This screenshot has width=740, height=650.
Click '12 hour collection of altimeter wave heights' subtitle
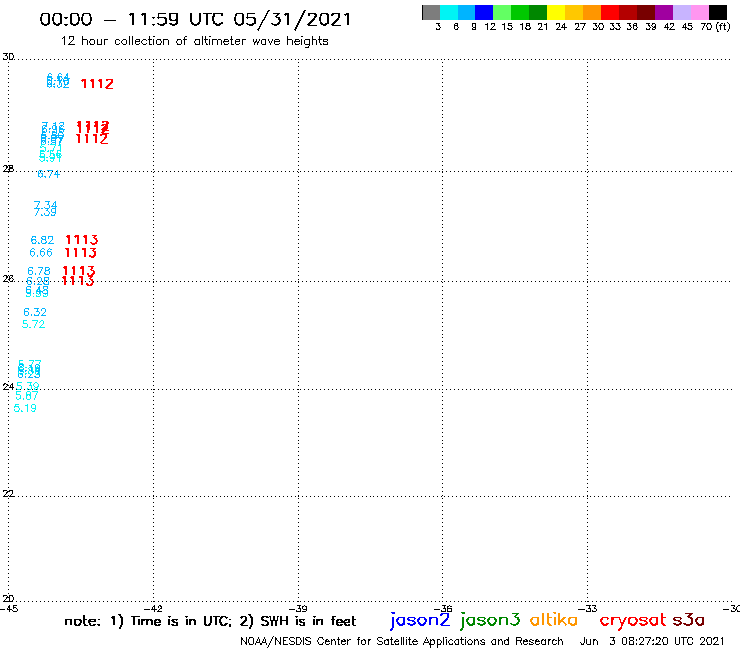tap(194, 41)
